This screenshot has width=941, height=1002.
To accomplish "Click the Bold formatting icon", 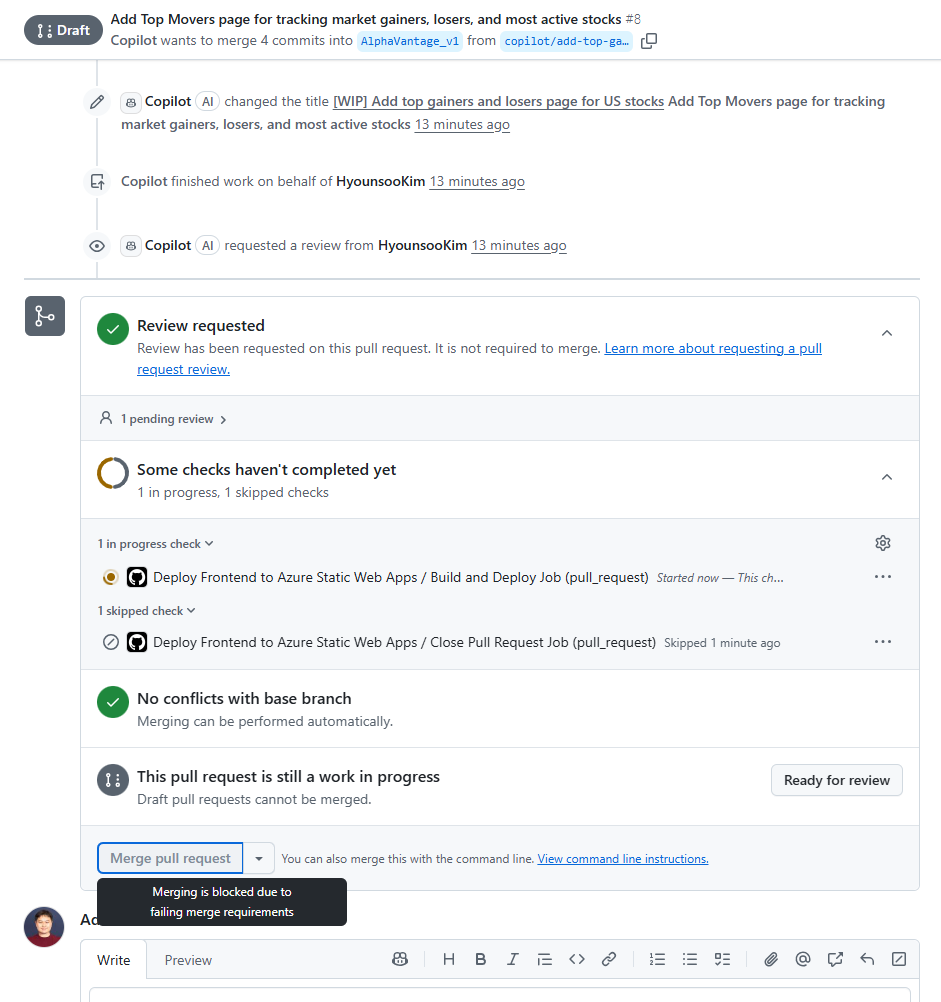I will pyautogui.click(x=481, y=959).
